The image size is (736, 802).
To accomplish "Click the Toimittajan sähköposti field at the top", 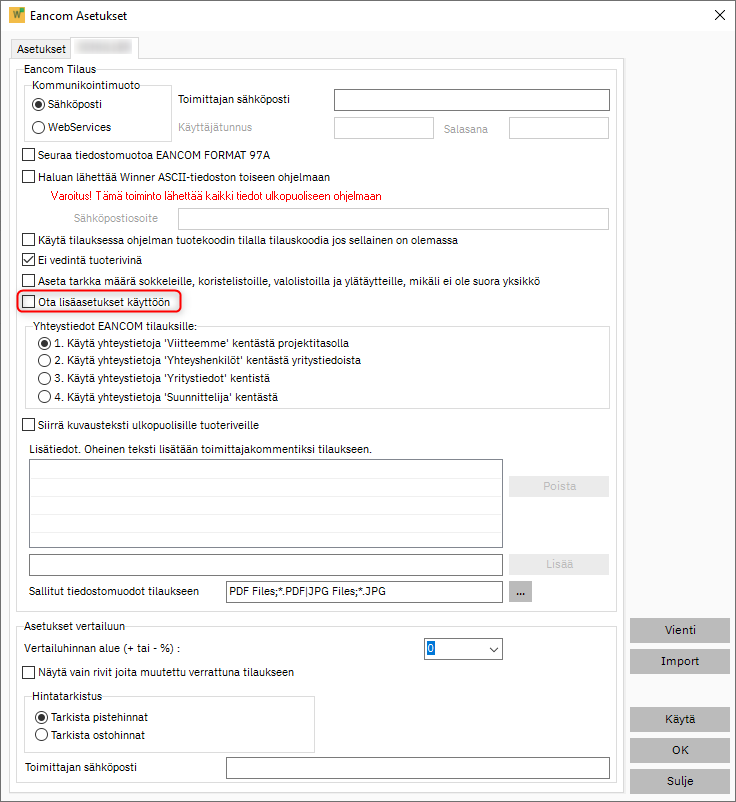I will tap(471, 100).
